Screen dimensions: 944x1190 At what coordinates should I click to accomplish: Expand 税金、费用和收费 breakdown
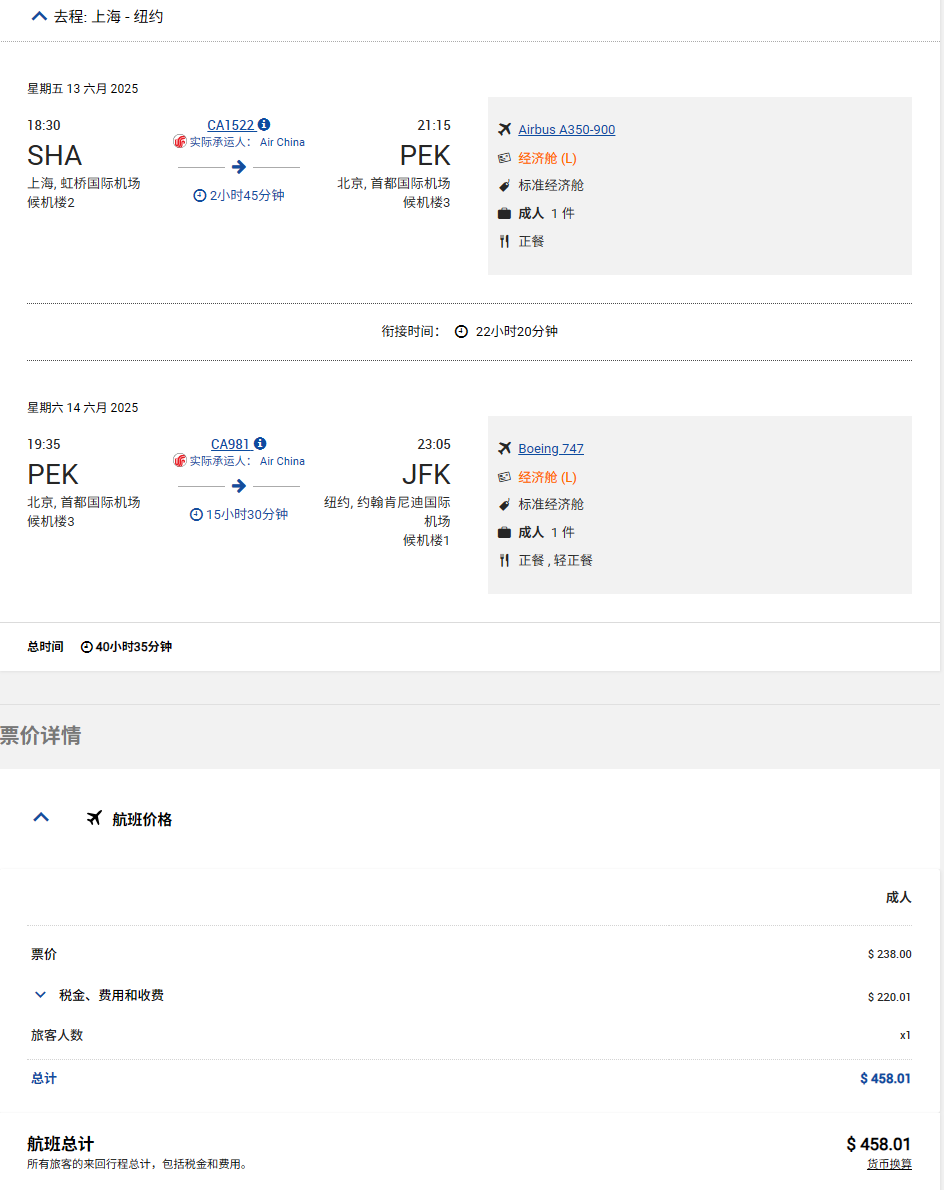coord(41,995)
